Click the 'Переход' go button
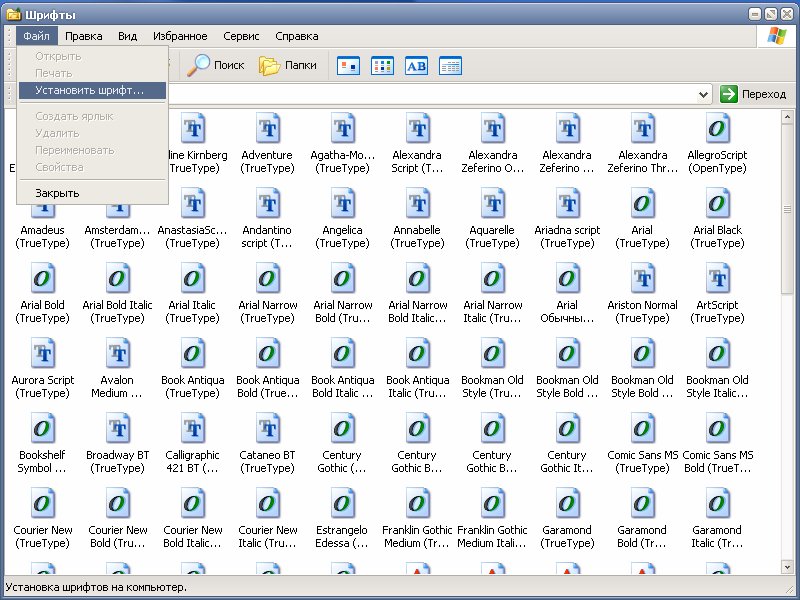This screenshot has width=800, height=600. pyautogui.click(x=753, y=94)
